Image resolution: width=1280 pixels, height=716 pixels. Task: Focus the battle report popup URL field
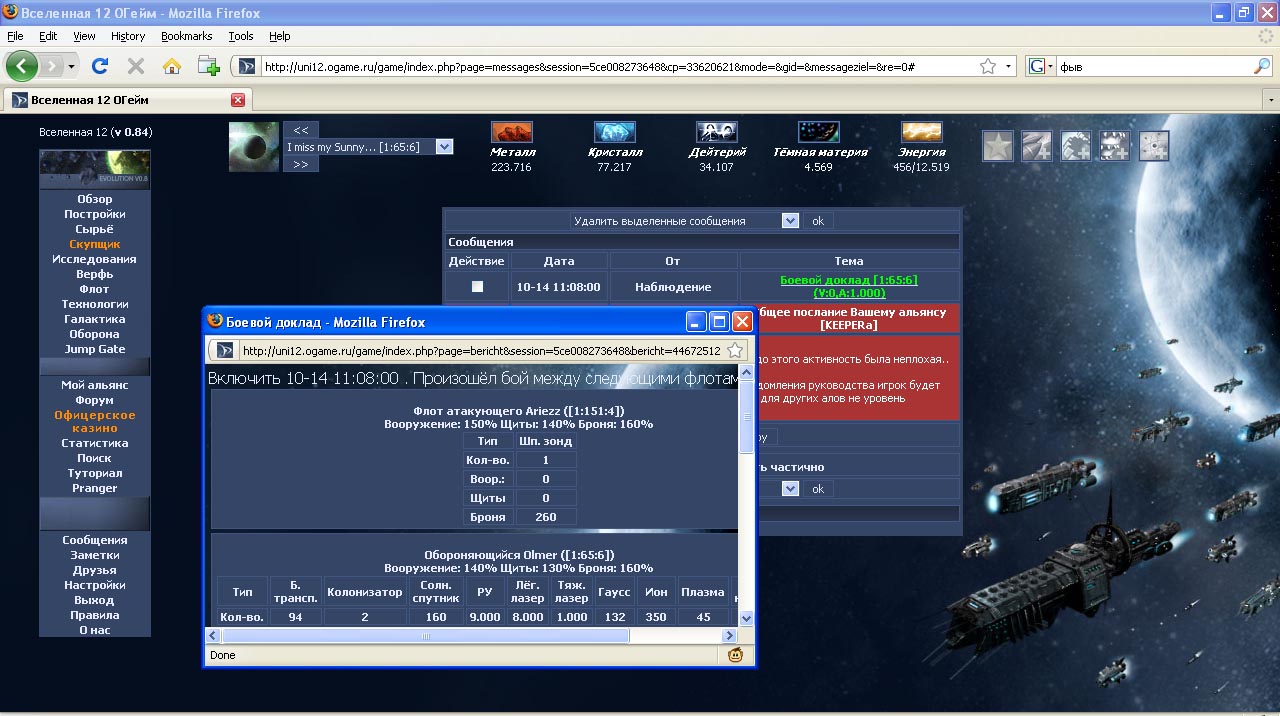coord(480,351)
